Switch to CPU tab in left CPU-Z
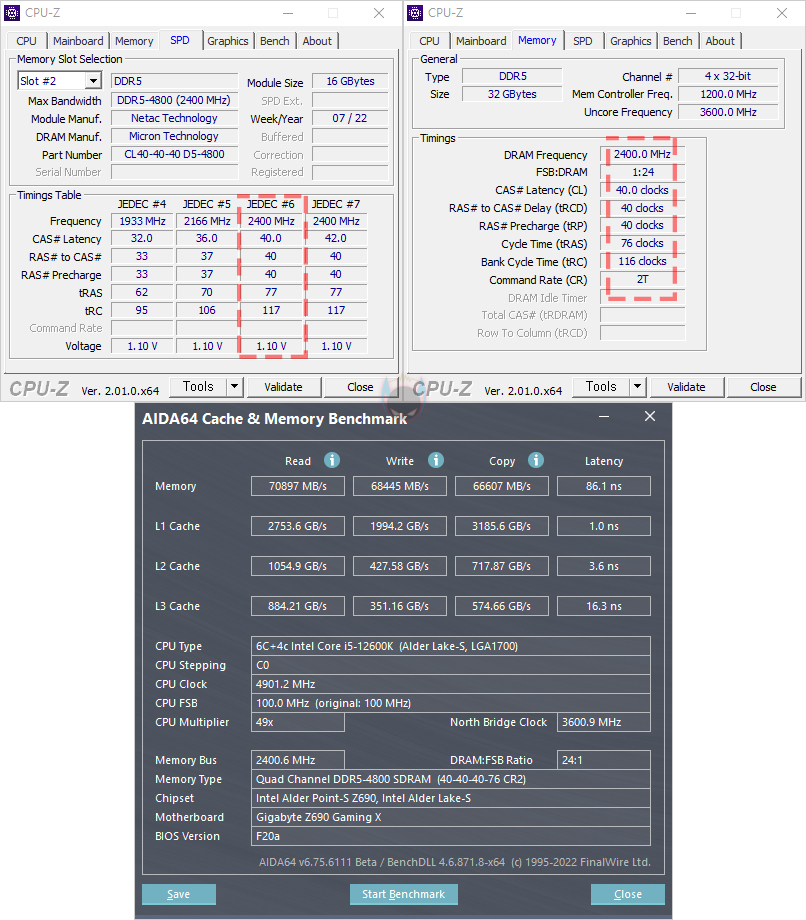The height and width of the screenshot is (920, 806). tap(26, 41)
